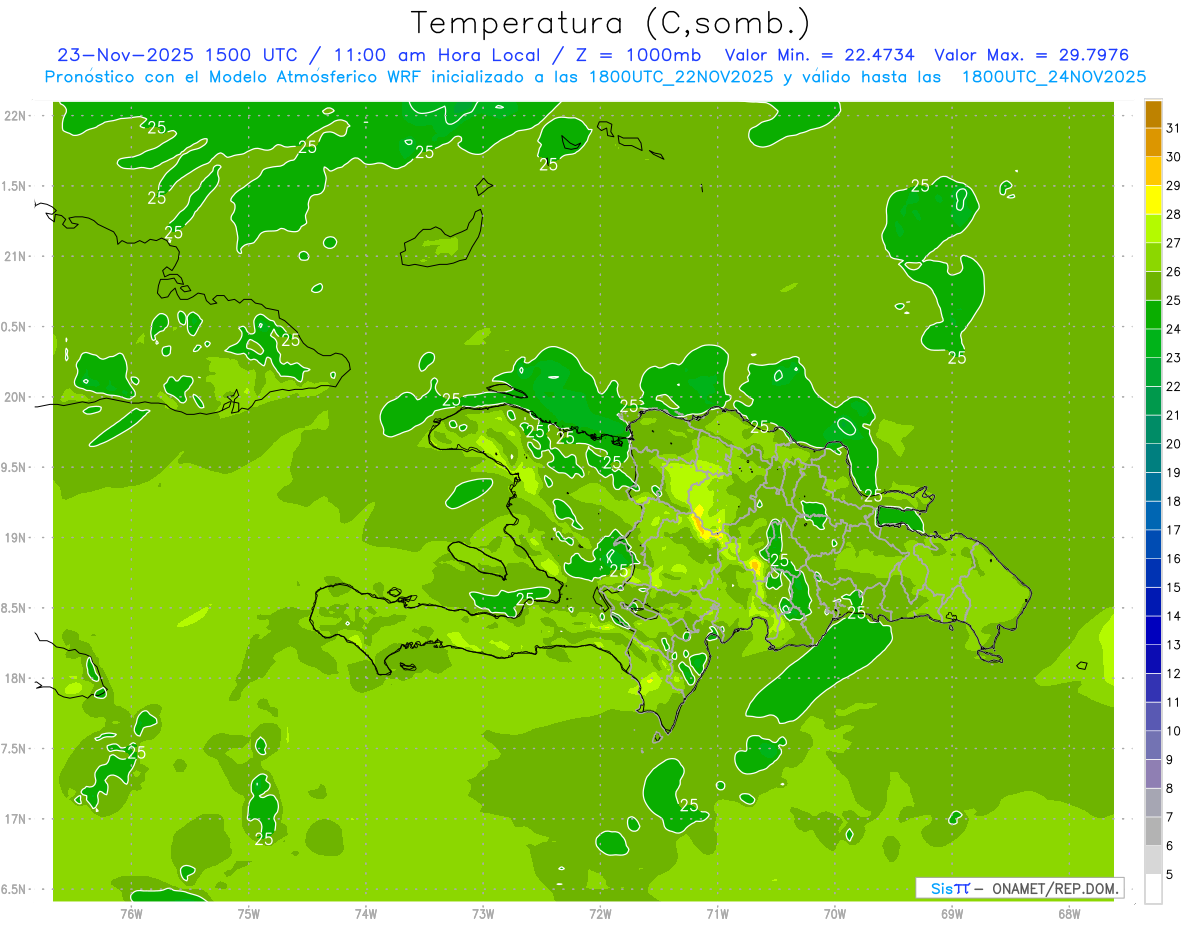Pick the yellow swatch between 28 and 29

coord(1154,200)
